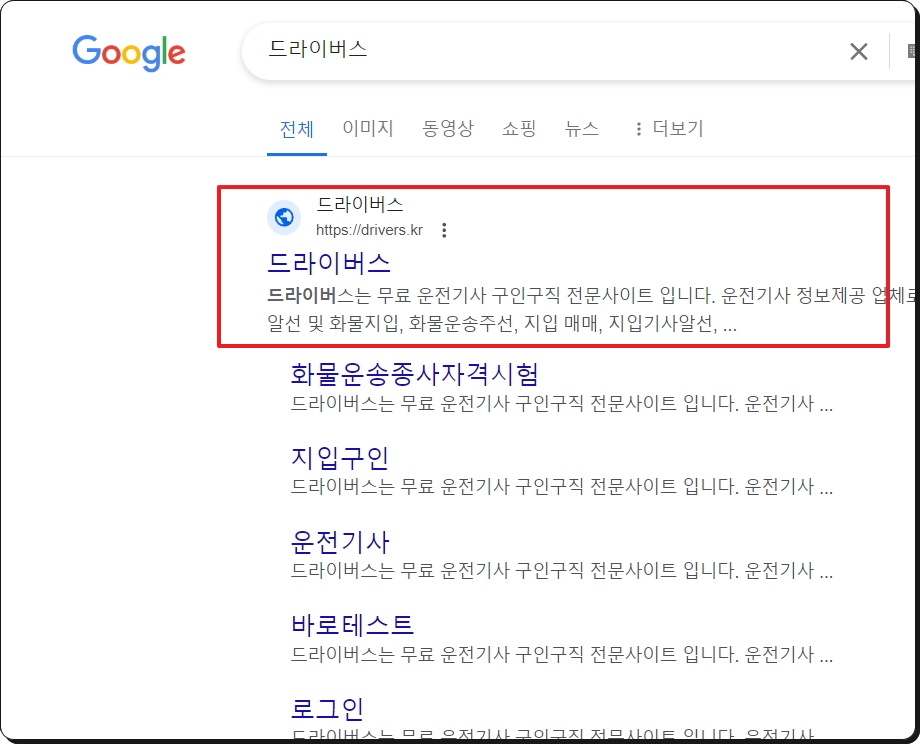Open the 드라이버스 main result title link

coord(329,263)
